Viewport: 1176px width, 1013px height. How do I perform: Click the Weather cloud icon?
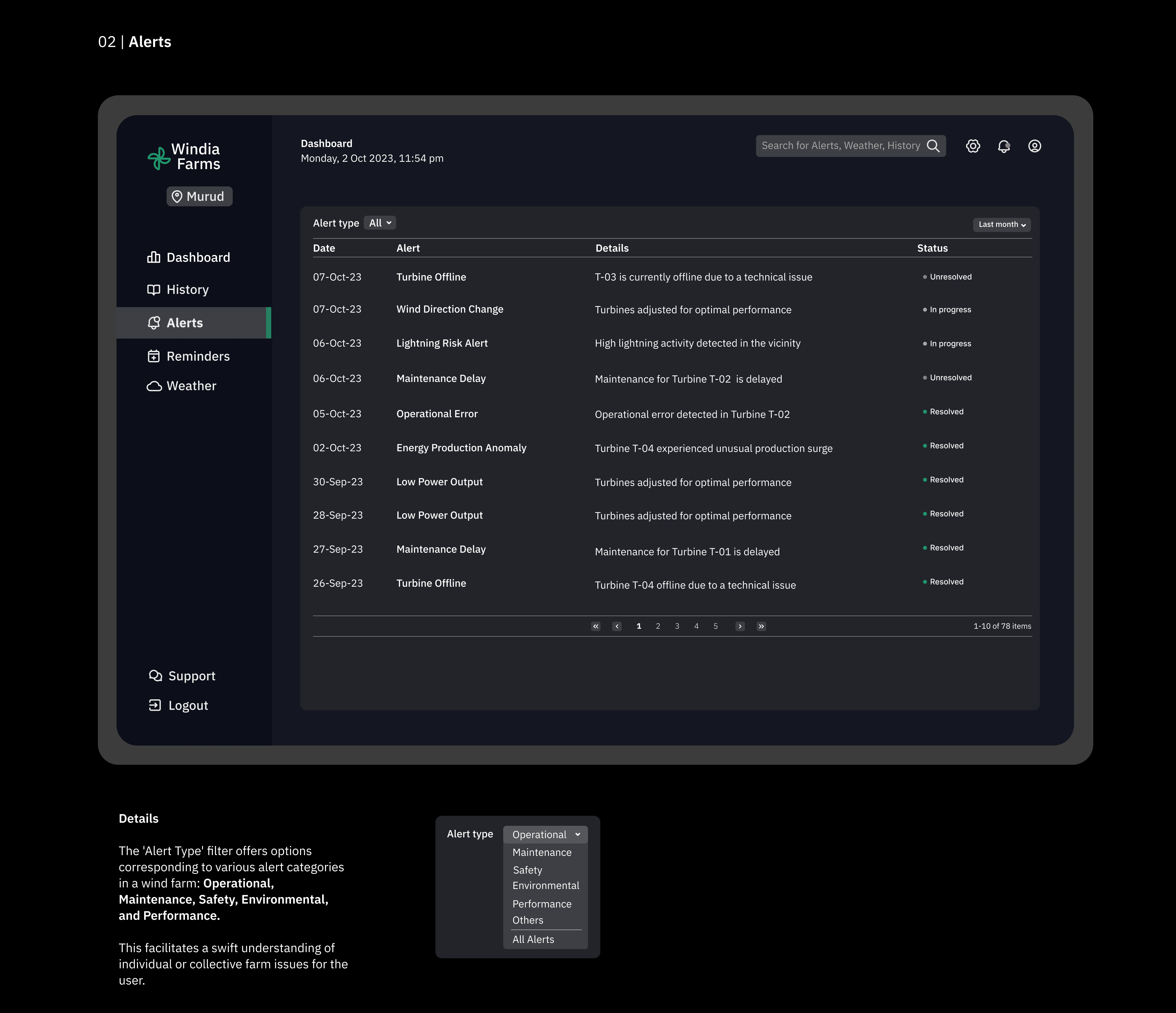tap(154, 386)
